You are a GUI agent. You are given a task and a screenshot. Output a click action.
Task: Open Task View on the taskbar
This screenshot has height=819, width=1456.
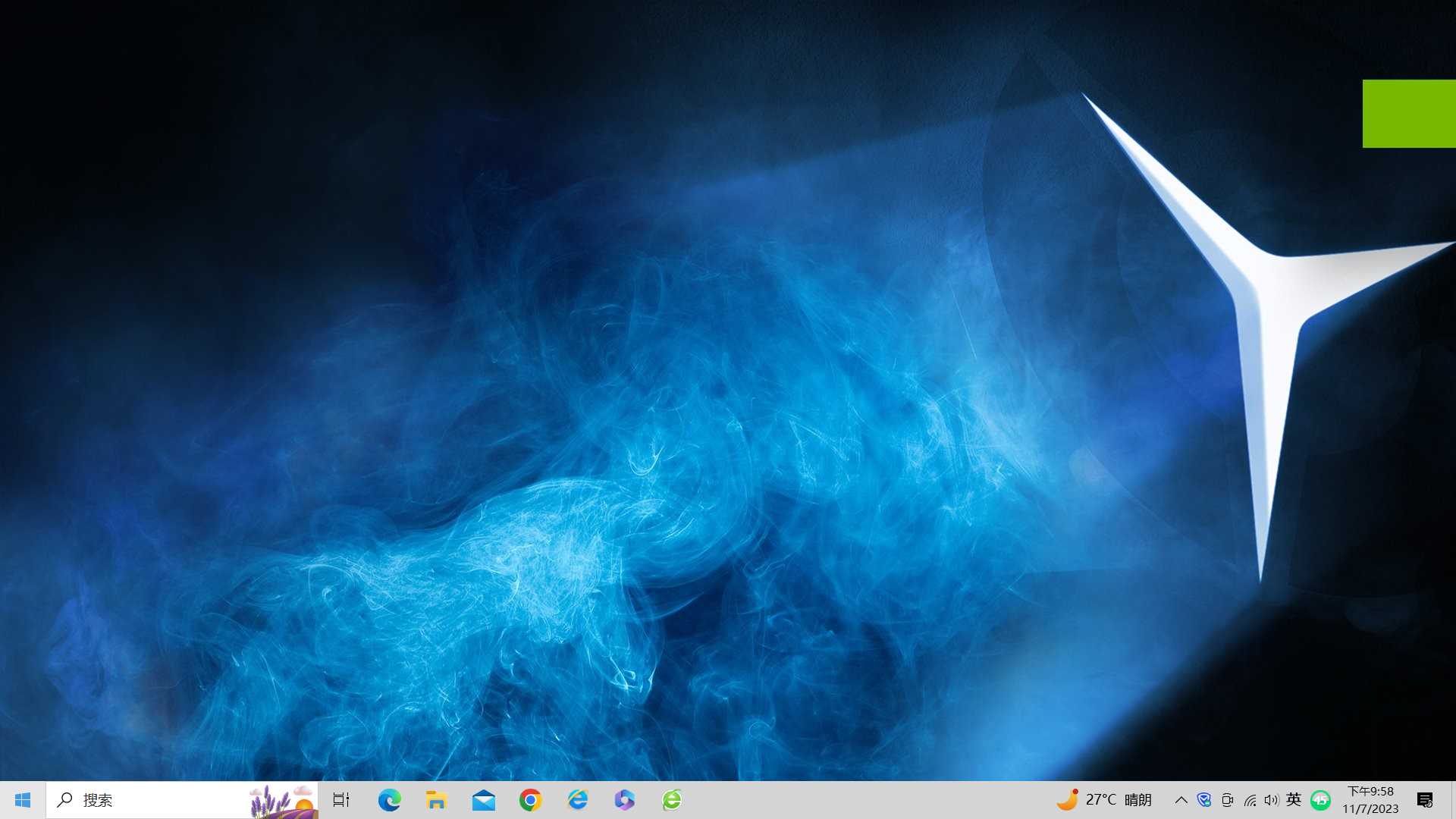341,800
